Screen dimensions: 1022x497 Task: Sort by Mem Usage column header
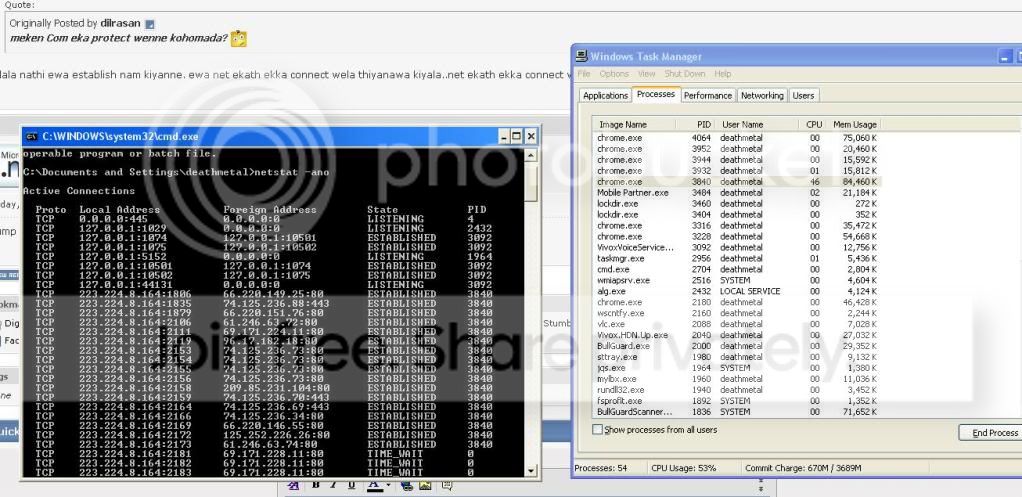pyautogui.click(x=853, y=124)
